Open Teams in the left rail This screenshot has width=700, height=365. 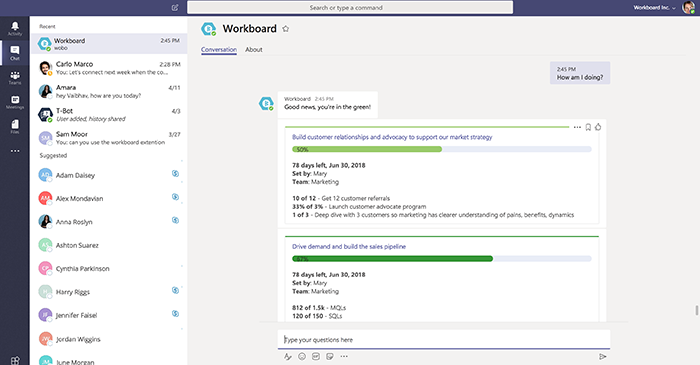[x=15, y=78]
